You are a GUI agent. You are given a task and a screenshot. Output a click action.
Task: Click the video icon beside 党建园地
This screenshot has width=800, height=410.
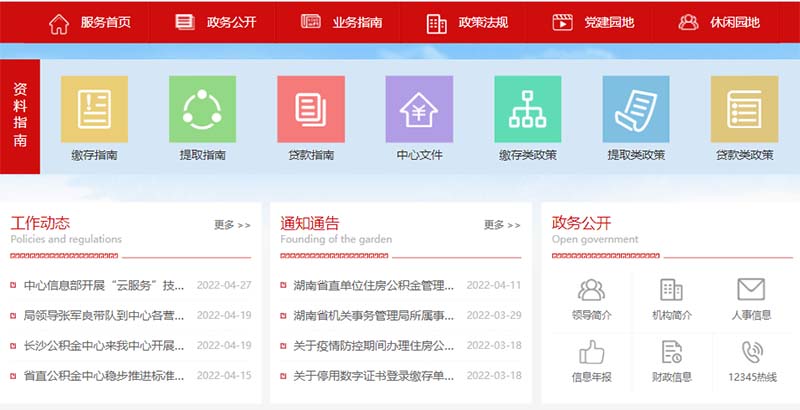coord(562,22)
